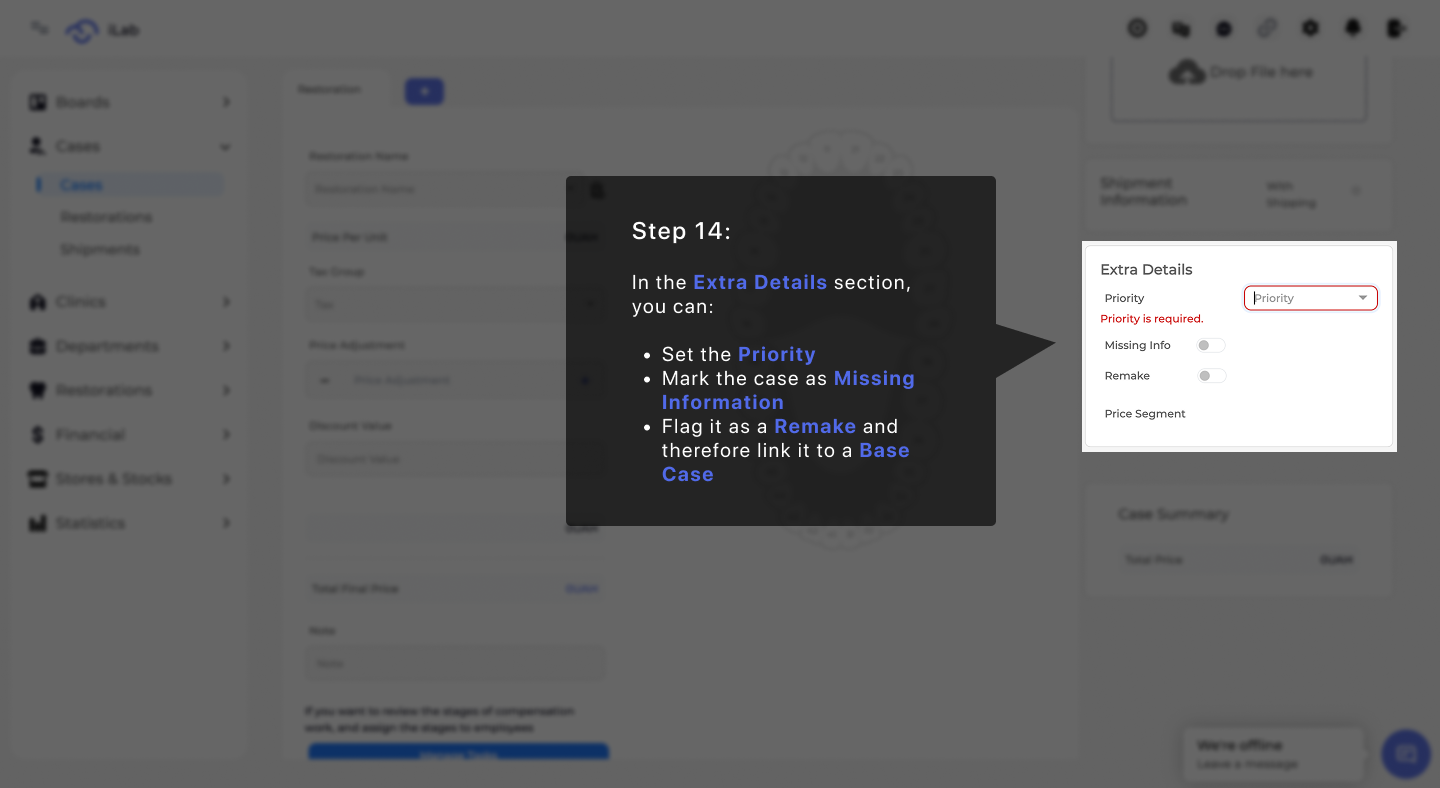Viewport: 1440px width, 788px height.
Task: Open the live chat widget button
Action: point(1406,754)
